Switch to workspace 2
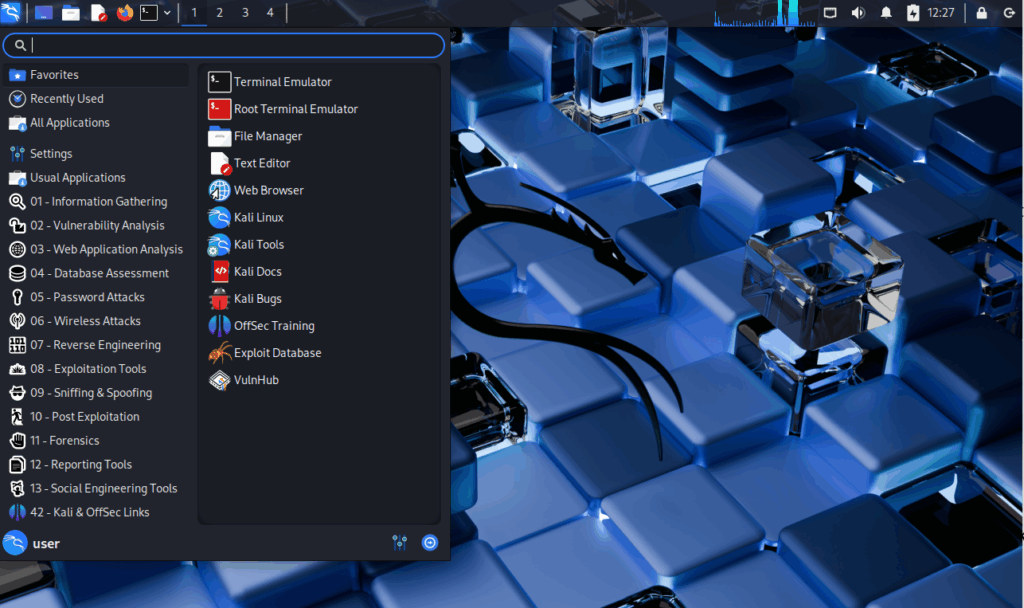 (219, 12)
